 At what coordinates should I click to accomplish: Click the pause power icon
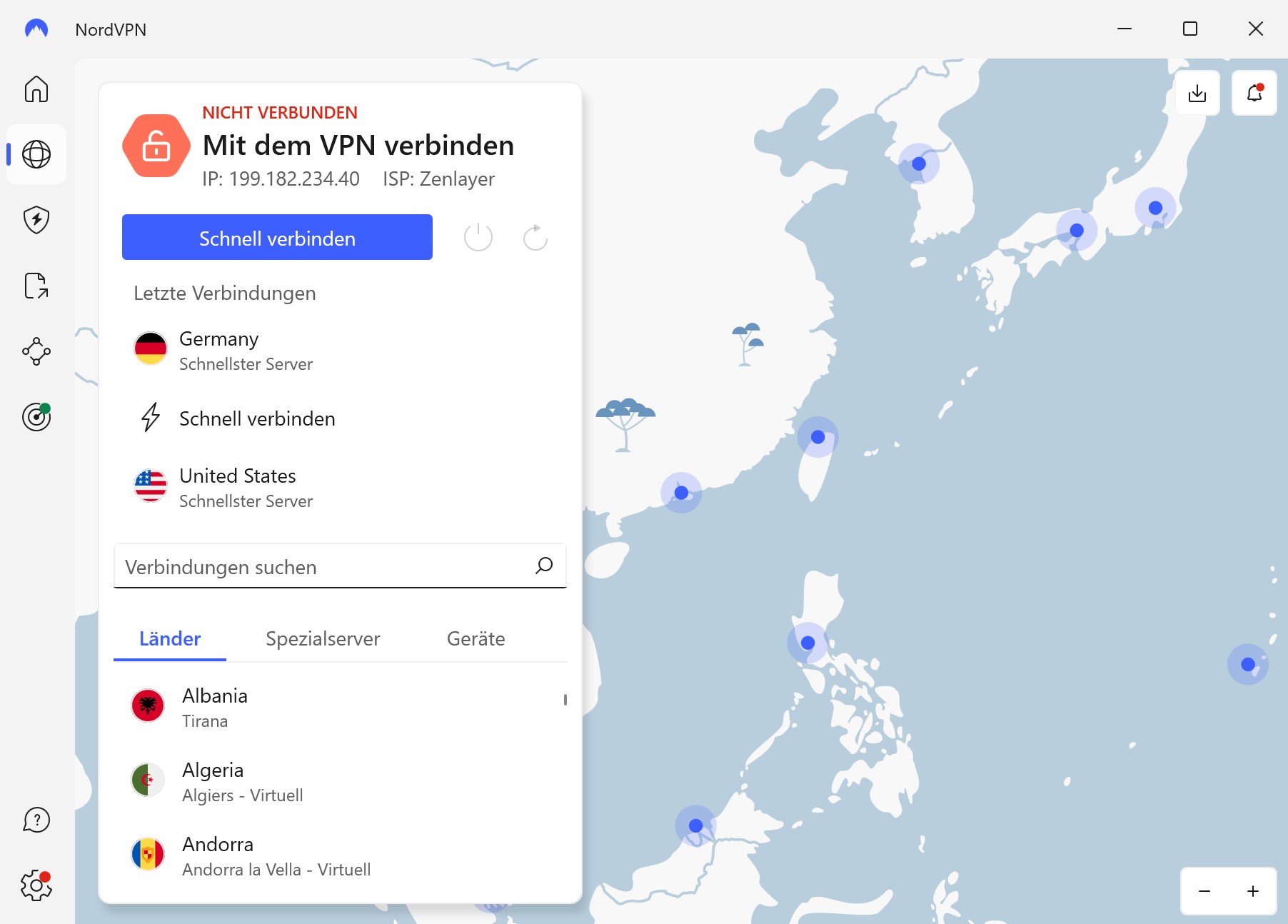[478, 237]
